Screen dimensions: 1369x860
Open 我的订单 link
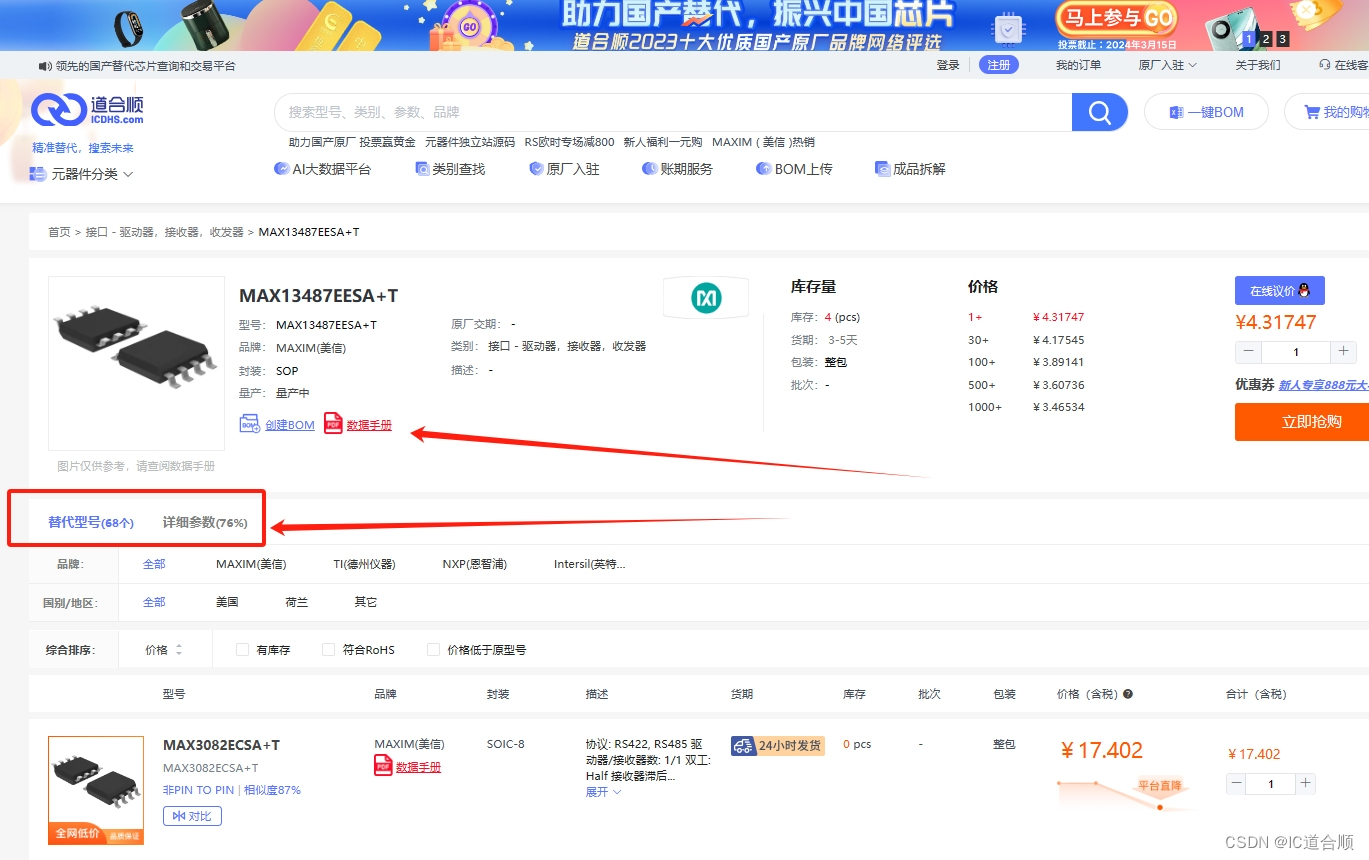tap(1078, 65)
